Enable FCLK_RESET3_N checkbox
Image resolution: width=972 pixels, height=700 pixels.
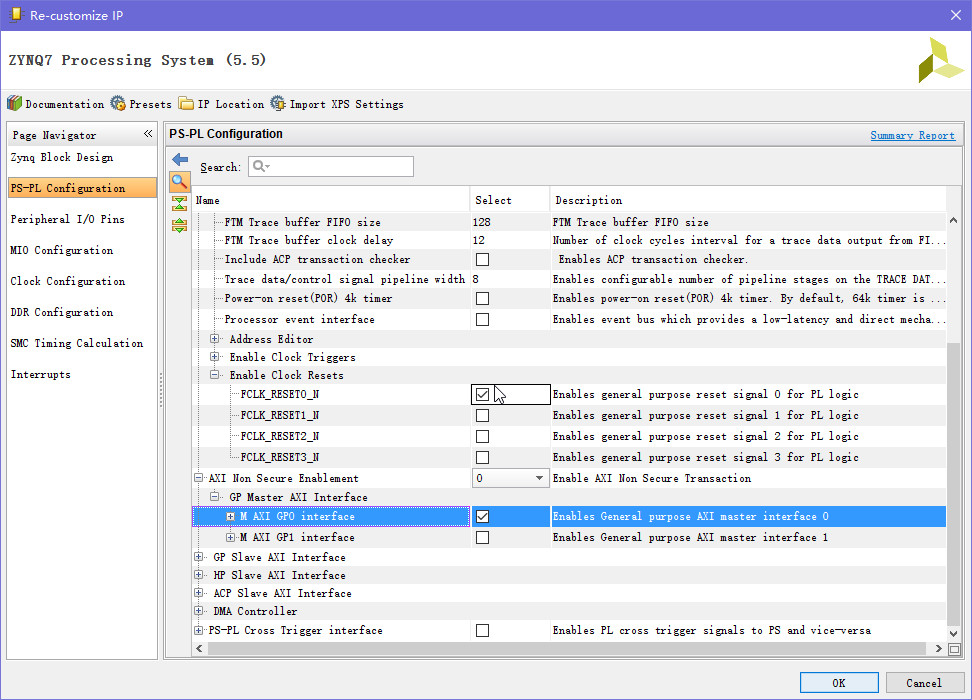[482, 458]
